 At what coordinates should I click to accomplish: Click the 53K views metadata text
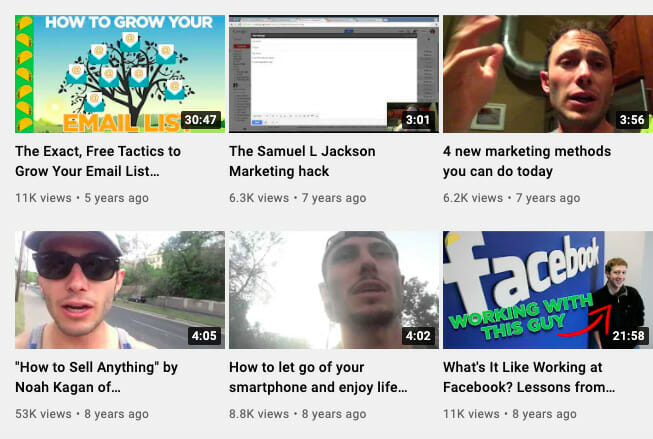(x=43, y=414)
